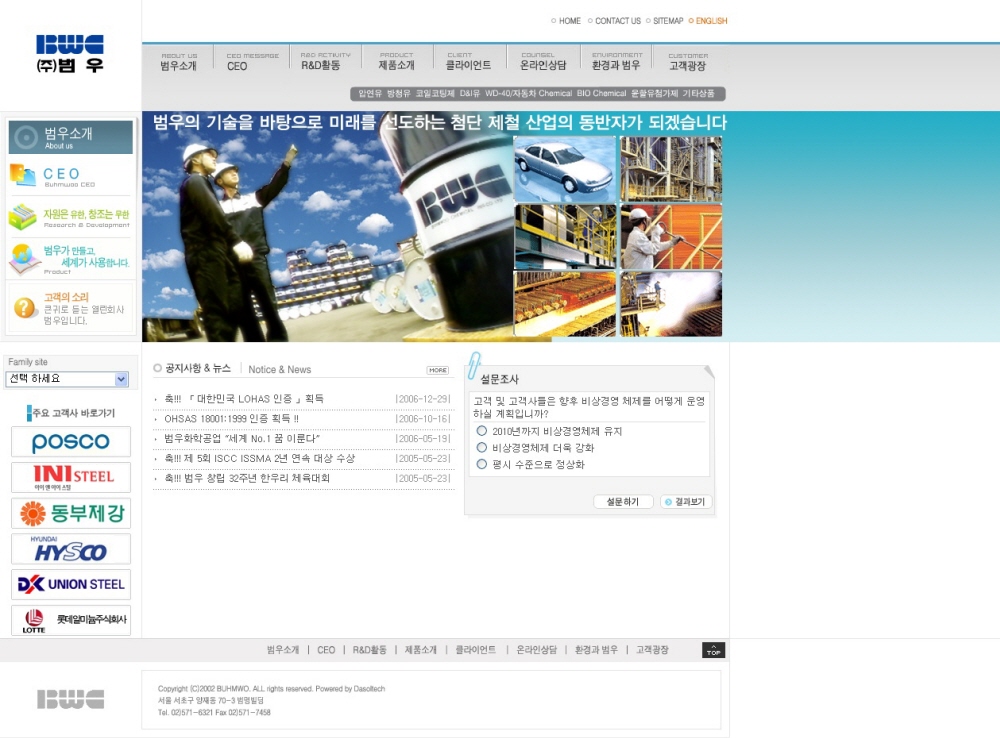
Task: Open the Family site dropdown
Action: point(67,379)
